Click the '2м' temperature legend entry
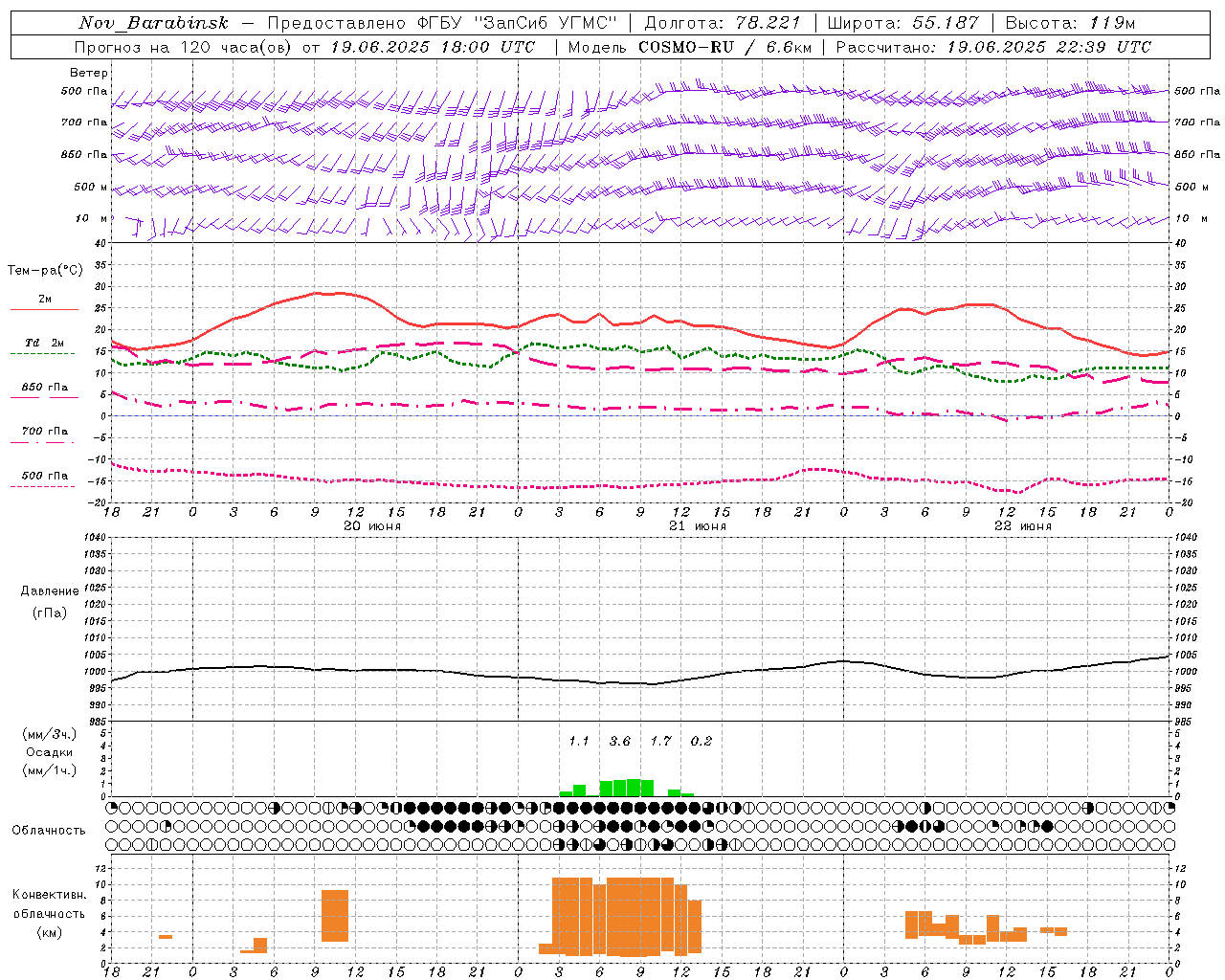1225x980 pixels. [x=45, y=300]
